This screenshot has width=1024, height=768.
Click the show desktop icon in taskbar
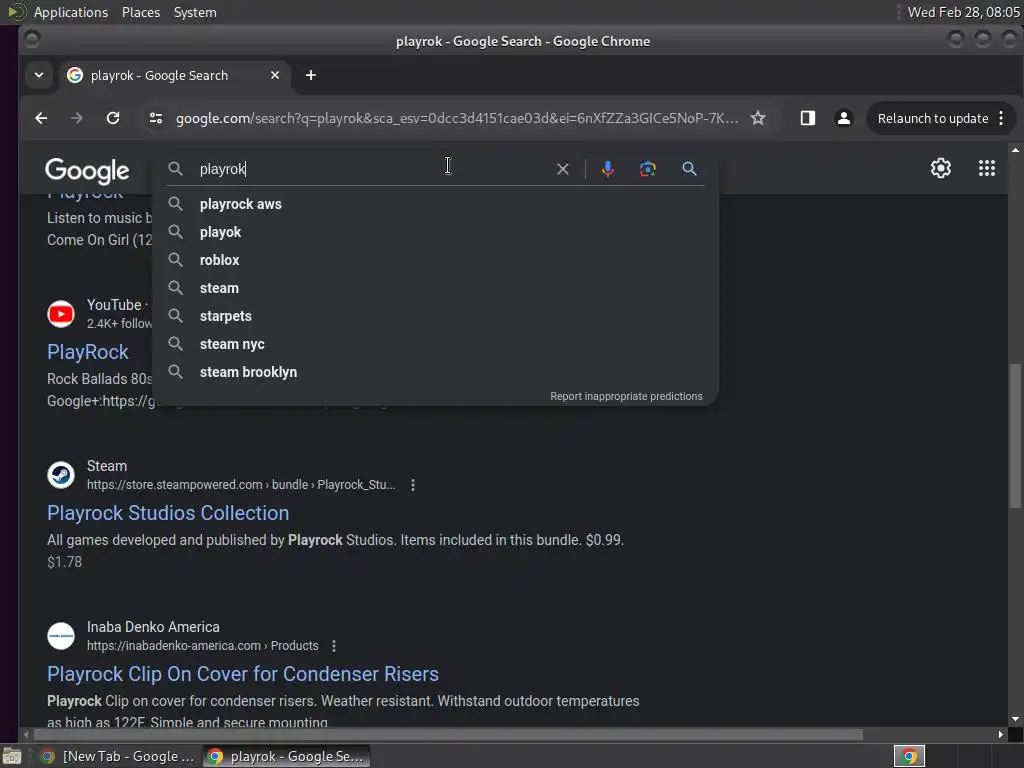(12, 757)
